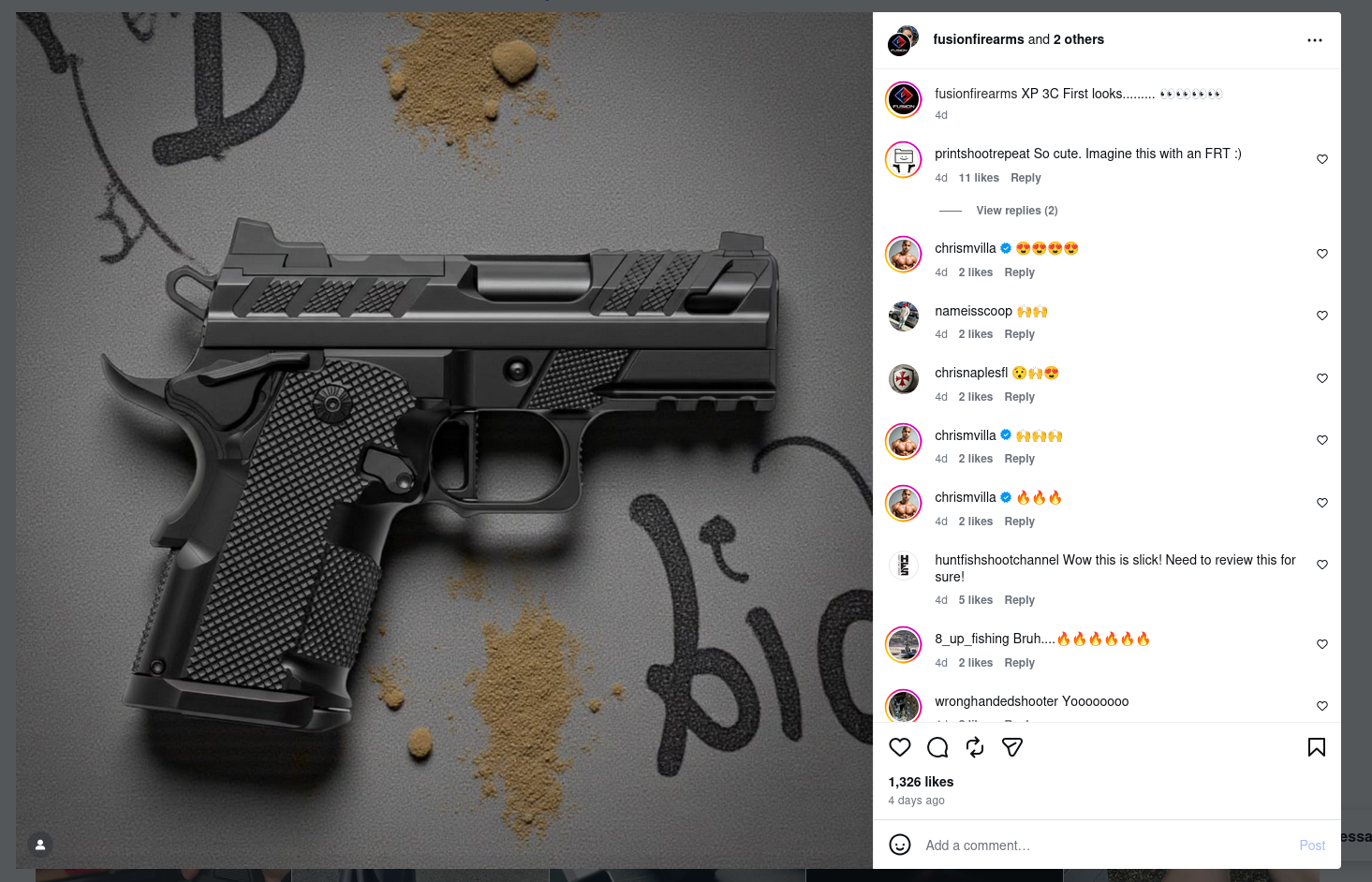Viewport: 1372px width, 882px height.
Task: Like the post with heart icon
Action: (899, 747)
